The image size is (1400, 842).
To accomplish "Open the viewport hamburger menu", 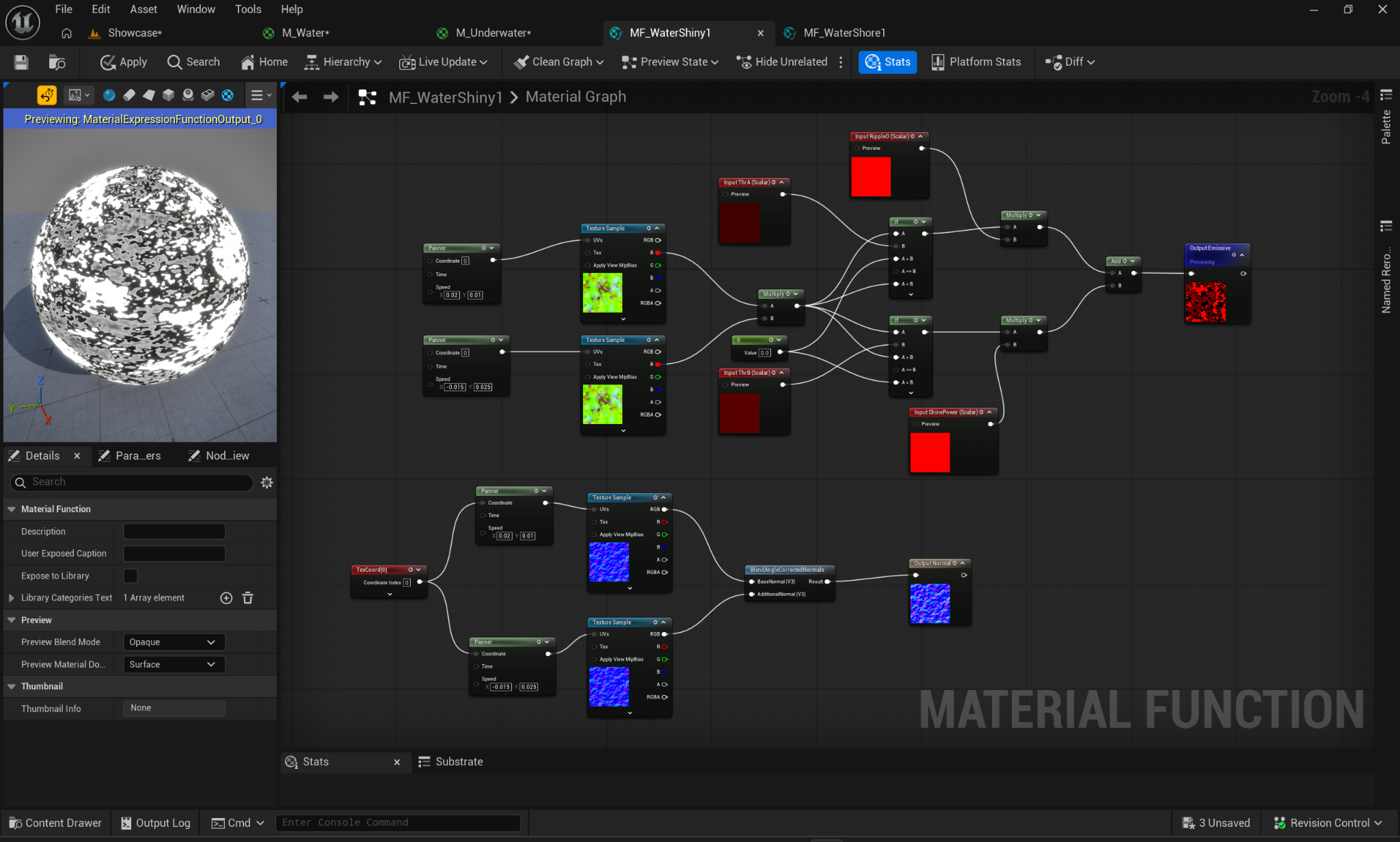I will (x=260, y=95).
